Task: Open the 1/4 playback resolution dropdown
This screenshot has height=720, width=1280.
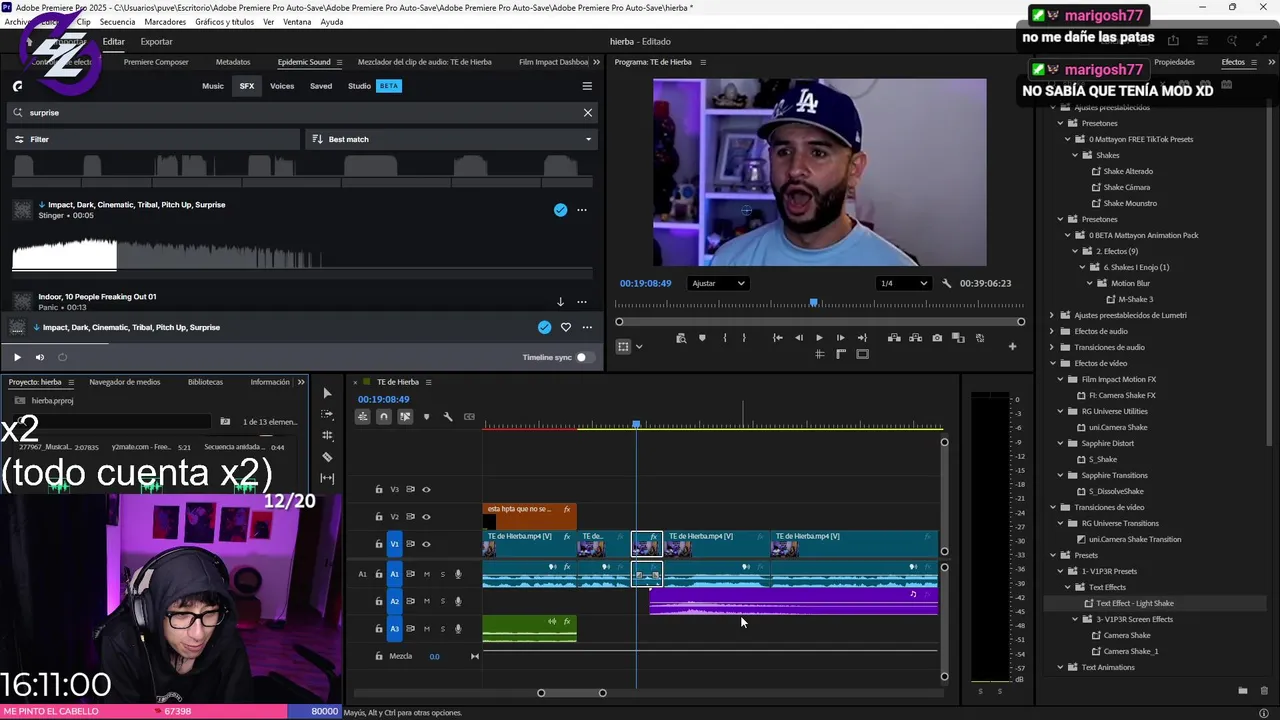Action: (904, 283)
